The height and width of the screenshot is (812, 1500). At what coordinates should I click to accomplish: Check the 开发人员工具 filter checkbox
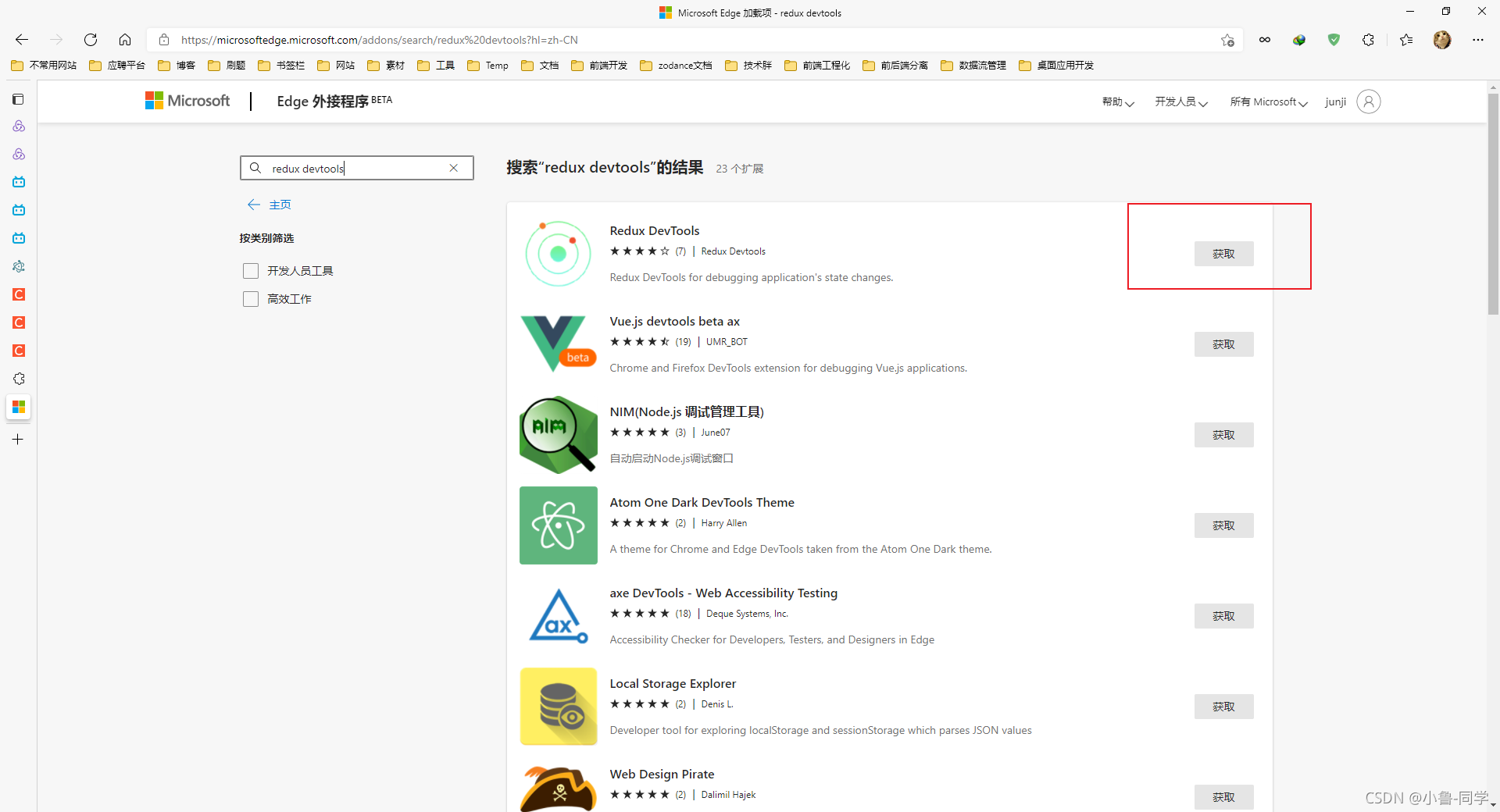251,271
